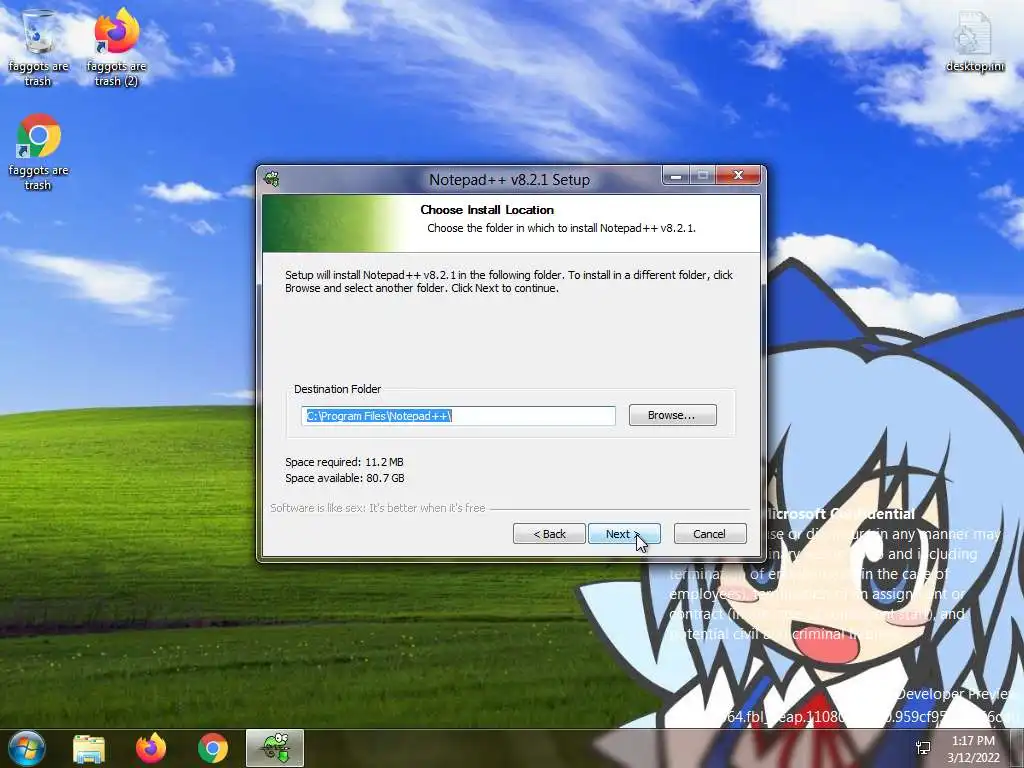Close the Notepad++ Setup window
This screenshot has width=1024, height=768.
click(738, 176)
